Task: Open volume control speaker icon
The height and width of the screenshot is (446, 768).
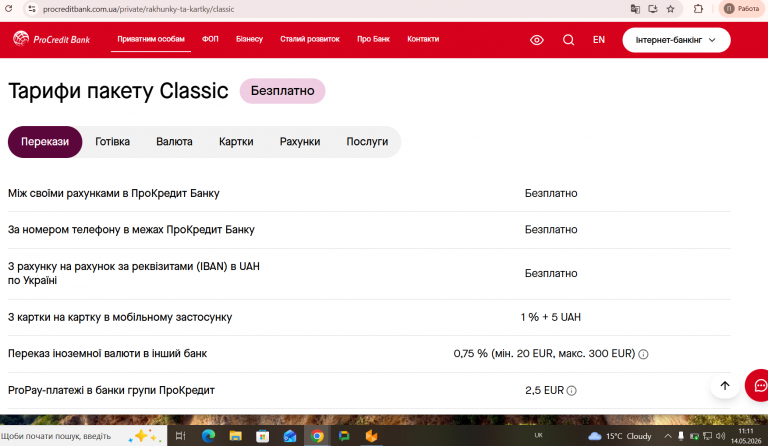Action: (720, 436)
